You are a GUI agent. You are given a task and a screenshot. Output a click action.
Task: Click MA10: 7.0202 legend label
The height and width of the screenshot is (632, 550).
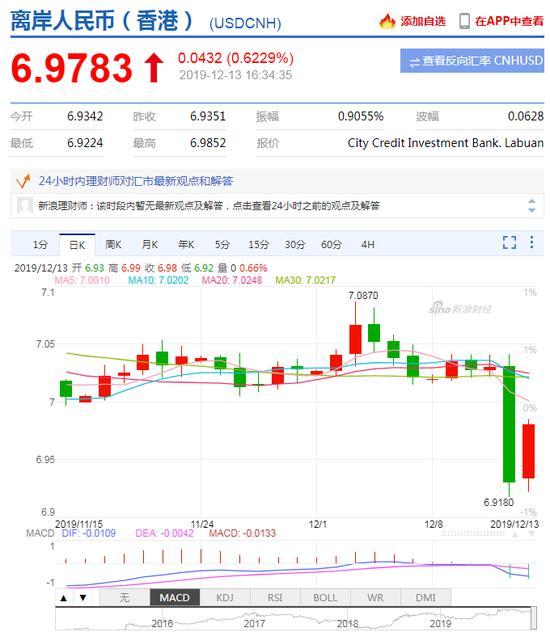158,280
